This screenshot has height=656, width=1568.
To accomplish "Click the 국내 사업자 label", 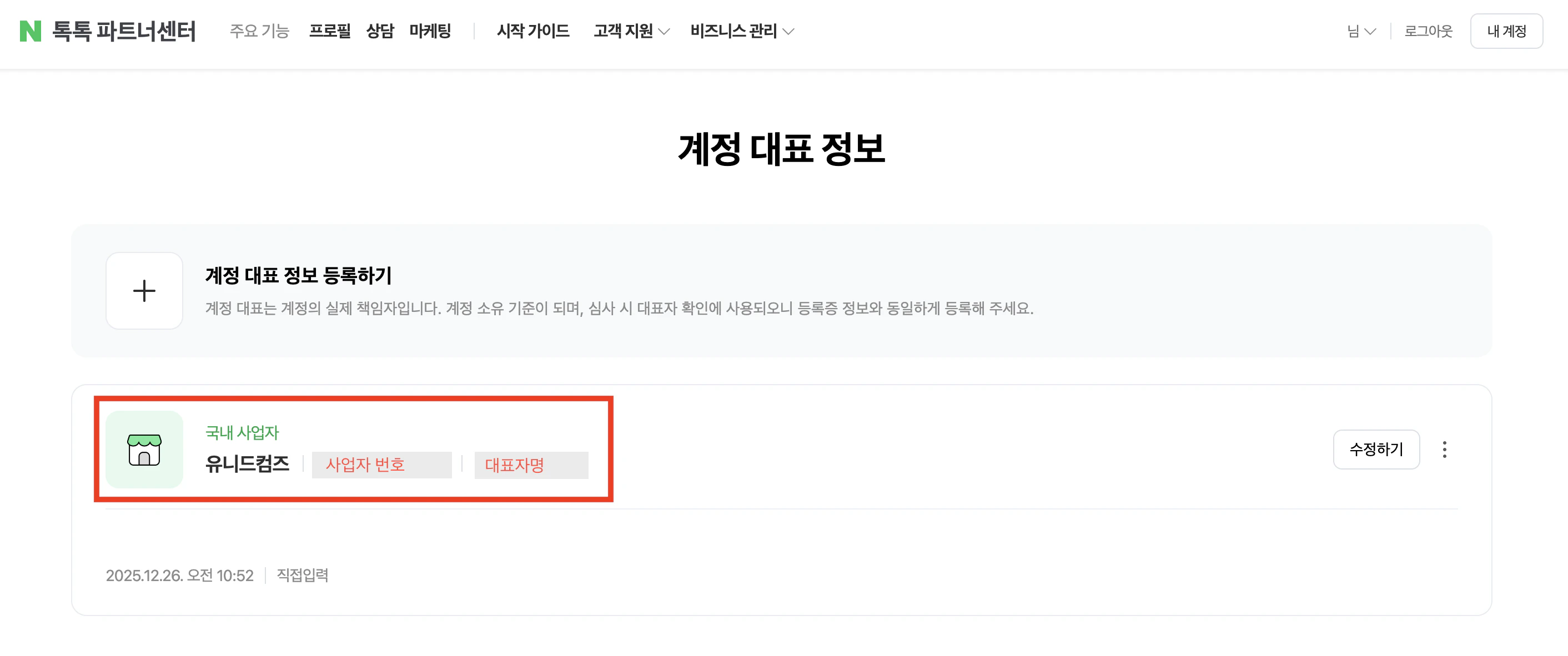I will (x=242, y=433).
